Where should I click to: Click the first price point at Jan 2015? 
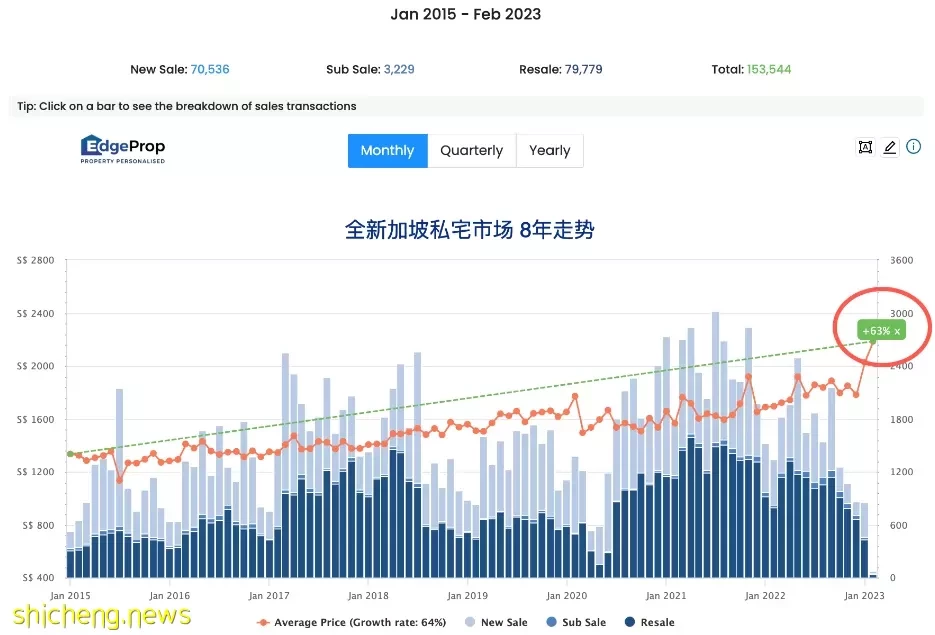[x=70, y=454]
